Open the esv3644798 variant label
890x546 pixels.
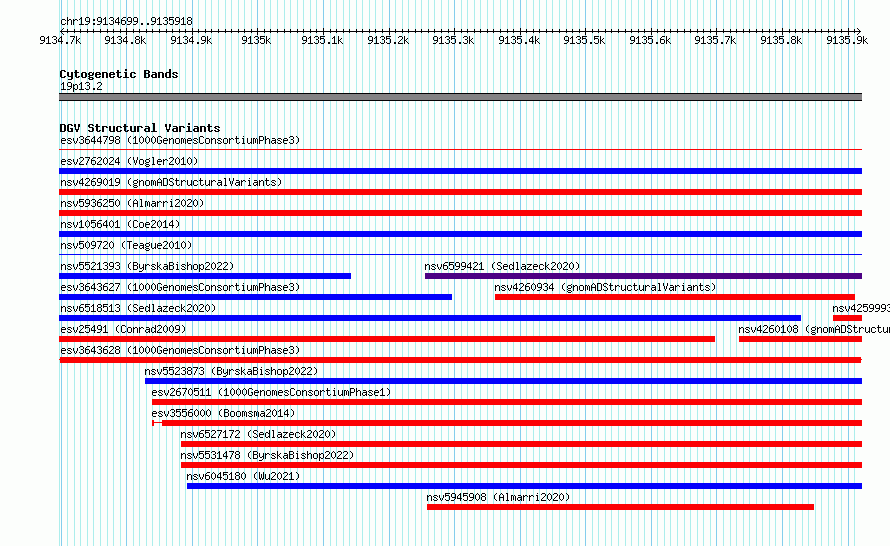tap(180, 140)
